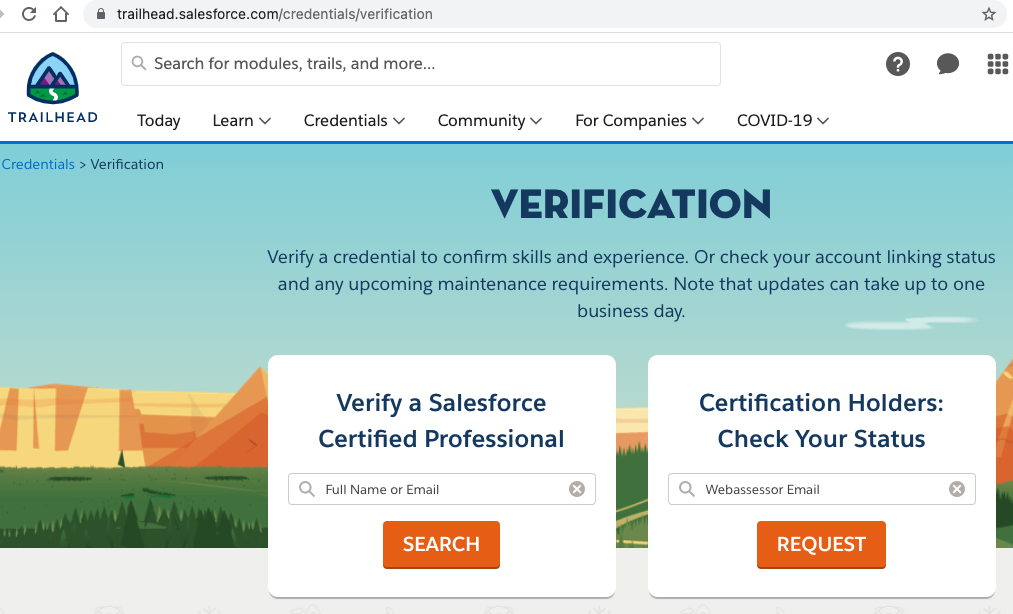Image resolution: width=1013 pixels, height=614 pixels.
Task: Open the help question mark icon
Action: (x=897, y=64)
